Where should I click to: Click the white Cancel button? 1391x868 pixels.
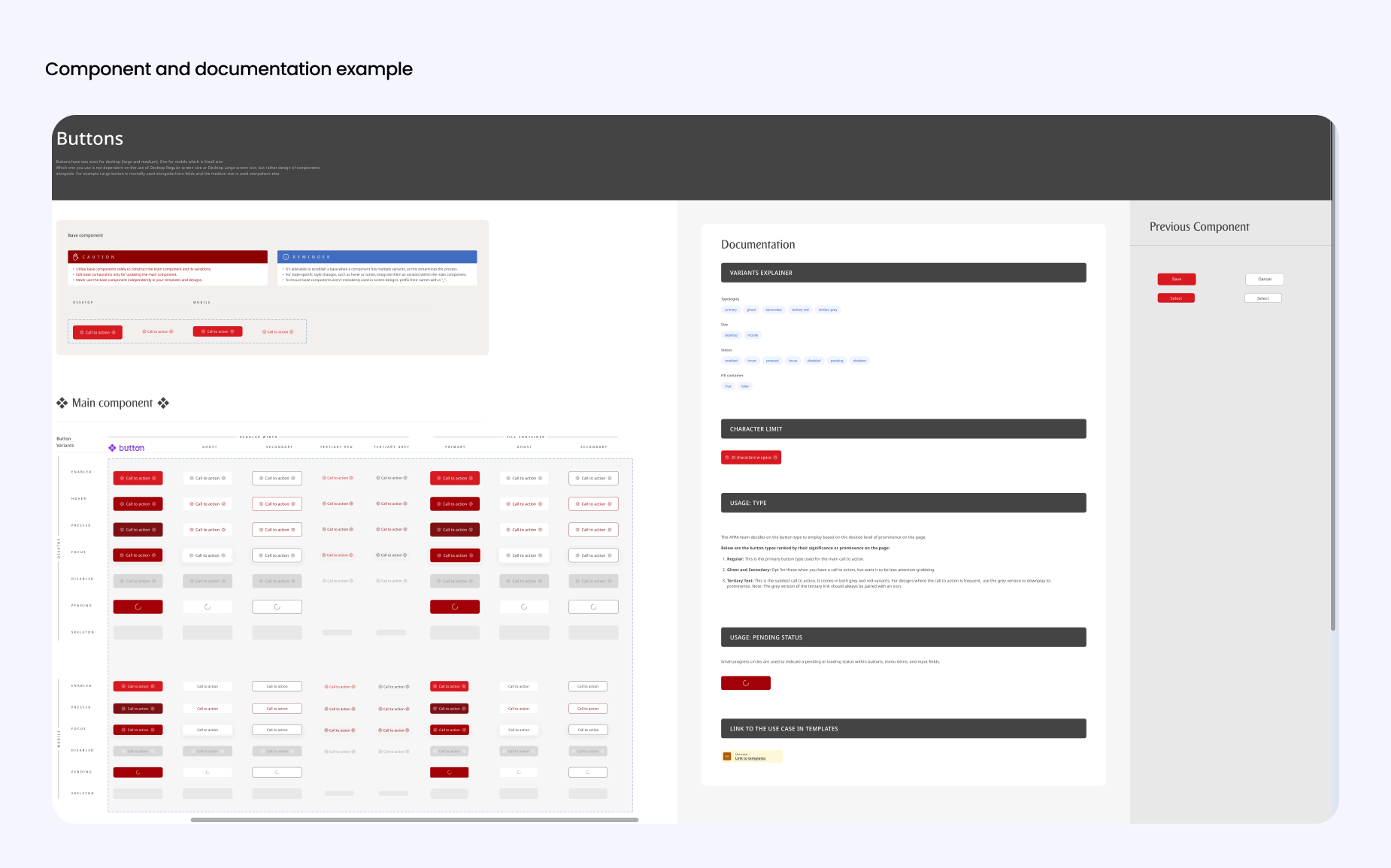coord(1264,280)
